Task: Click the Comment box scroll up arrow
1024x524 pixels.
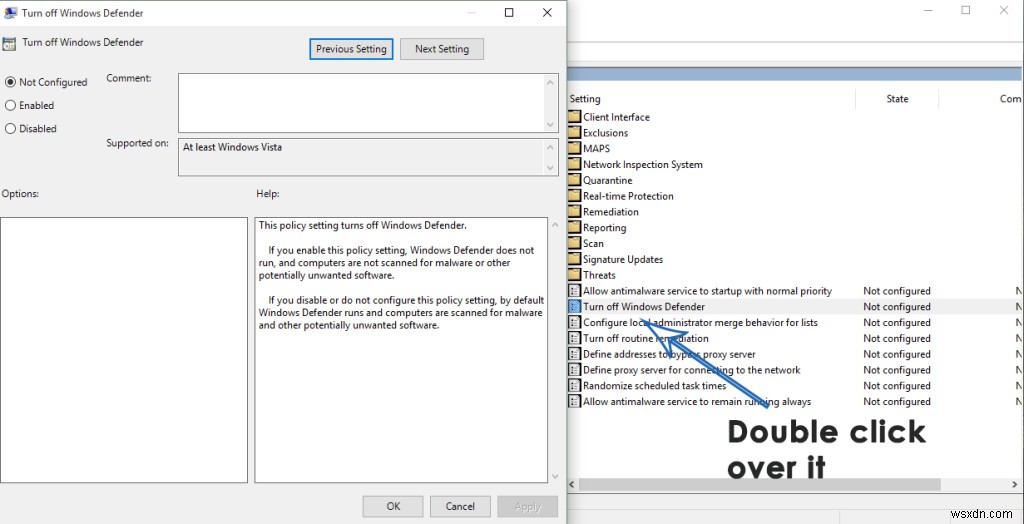Action: (551, 82)
